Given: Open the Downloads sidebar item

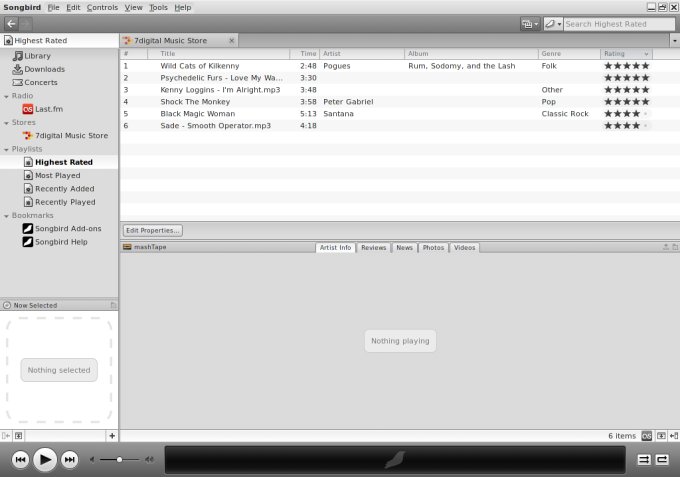Looking at the screenshot, I should pyautogui.click(x=45, y=69).
